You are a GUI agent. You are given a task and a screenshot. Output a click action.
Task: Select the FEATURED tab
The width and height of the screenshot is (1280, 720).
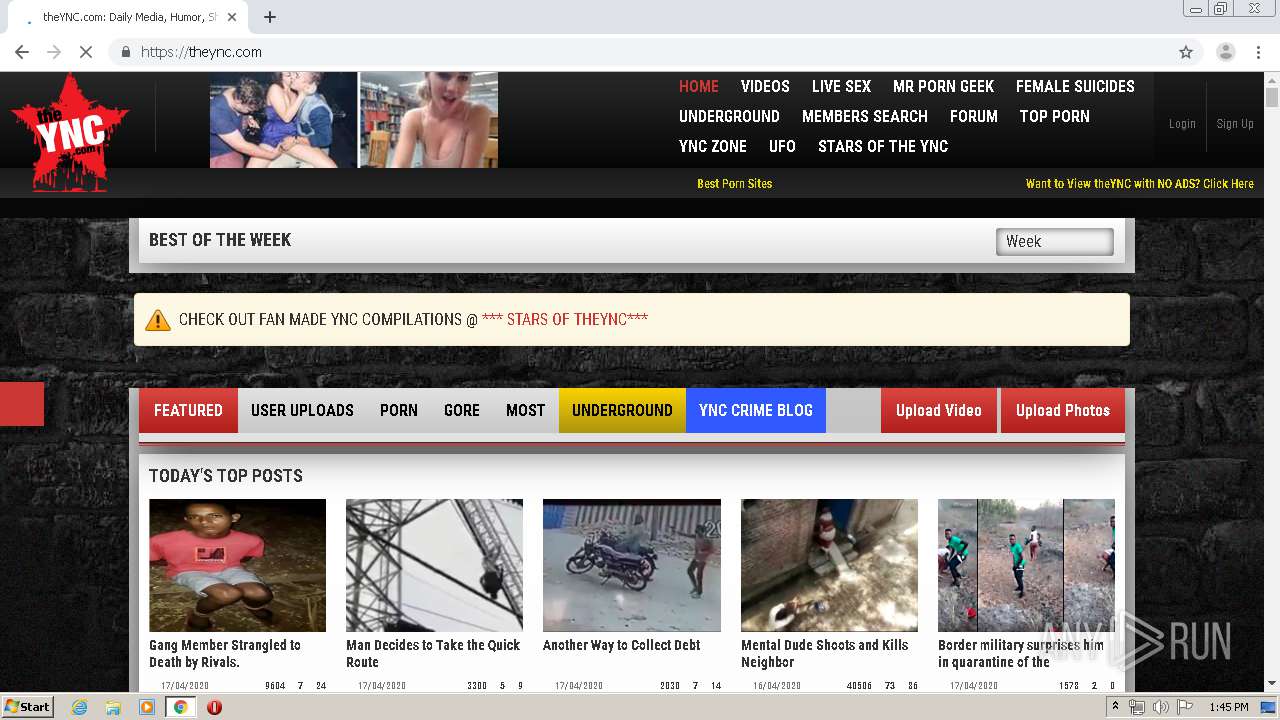coord(188,410)
